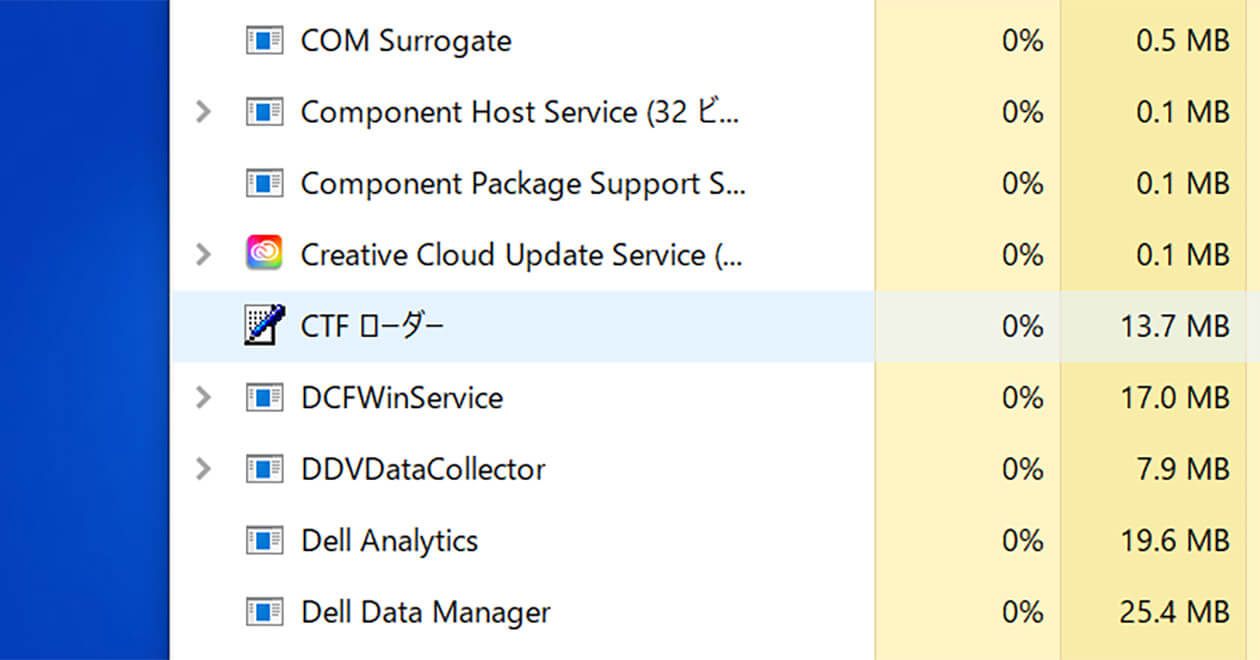
Task: Click the CTF ローダー pen icon
Action: (264, 325)
